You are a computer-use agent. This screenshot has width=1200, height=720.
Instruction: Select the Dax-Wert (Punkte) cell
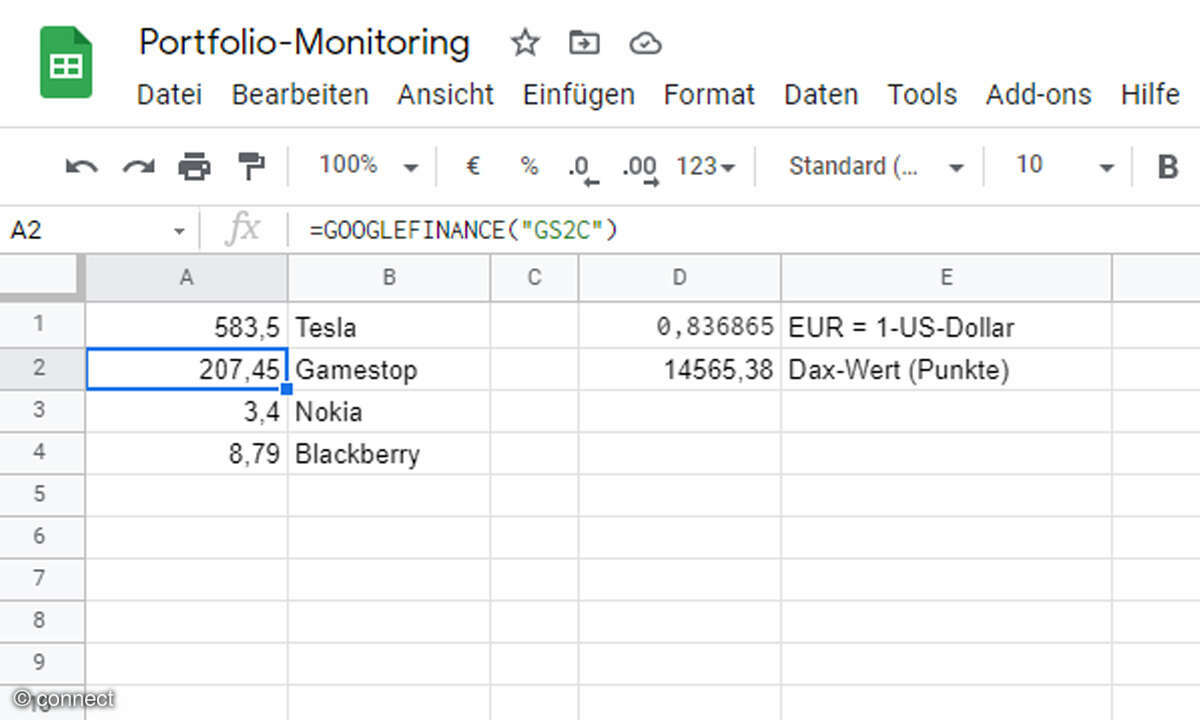(946, 368)
